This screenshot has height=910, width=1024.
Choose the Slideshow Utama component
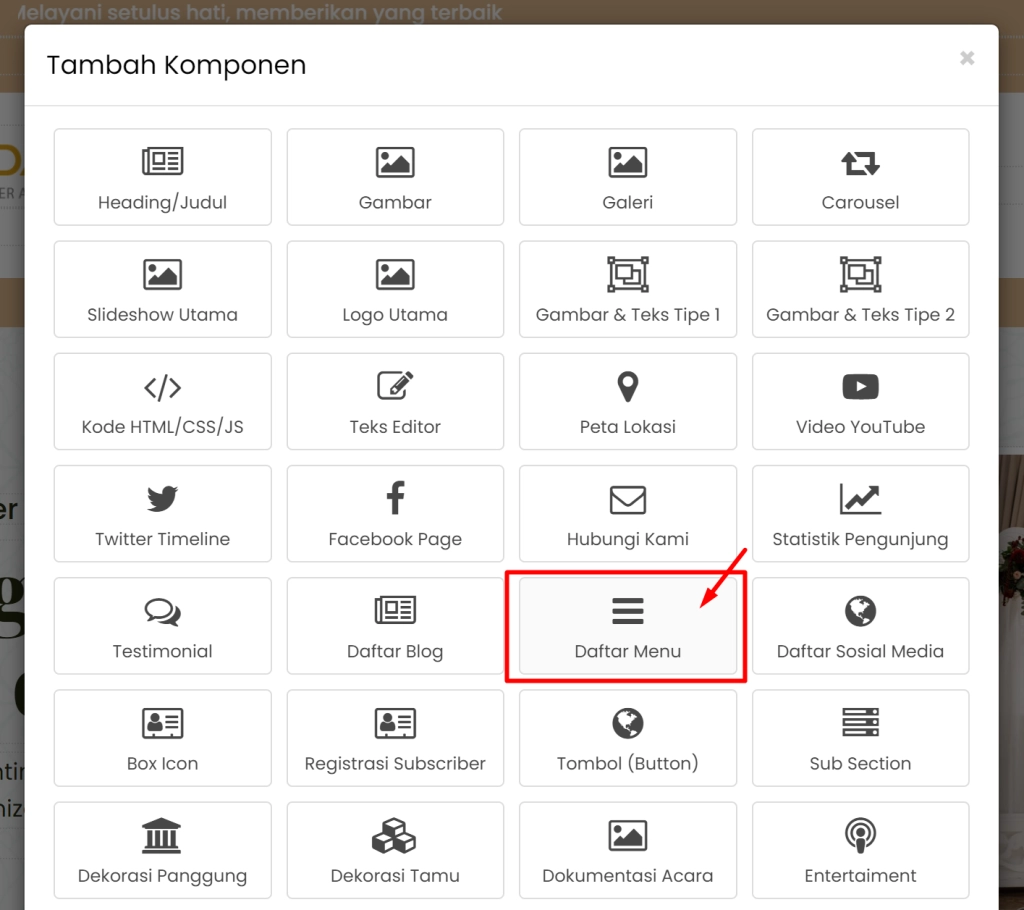pos(162,289)
